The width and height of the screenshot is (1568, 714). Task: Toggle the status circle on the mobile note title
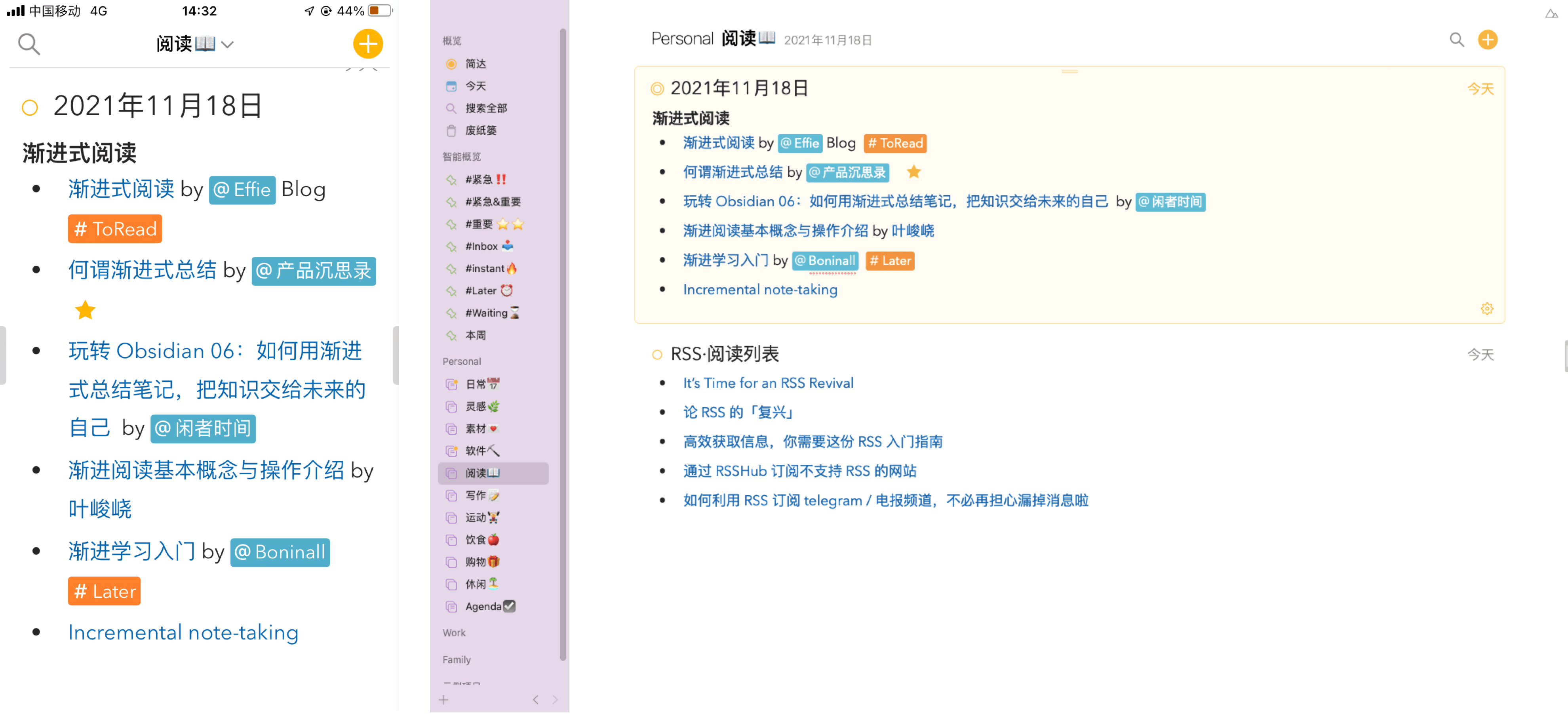pyautogui.click(x=30, y=108)
